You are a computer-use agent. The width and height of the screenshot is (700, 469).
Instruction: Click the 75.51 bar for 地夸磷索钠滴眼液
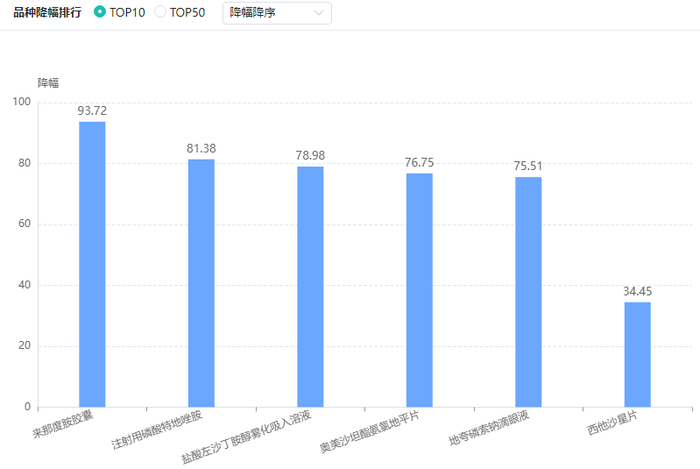(529, 292)
